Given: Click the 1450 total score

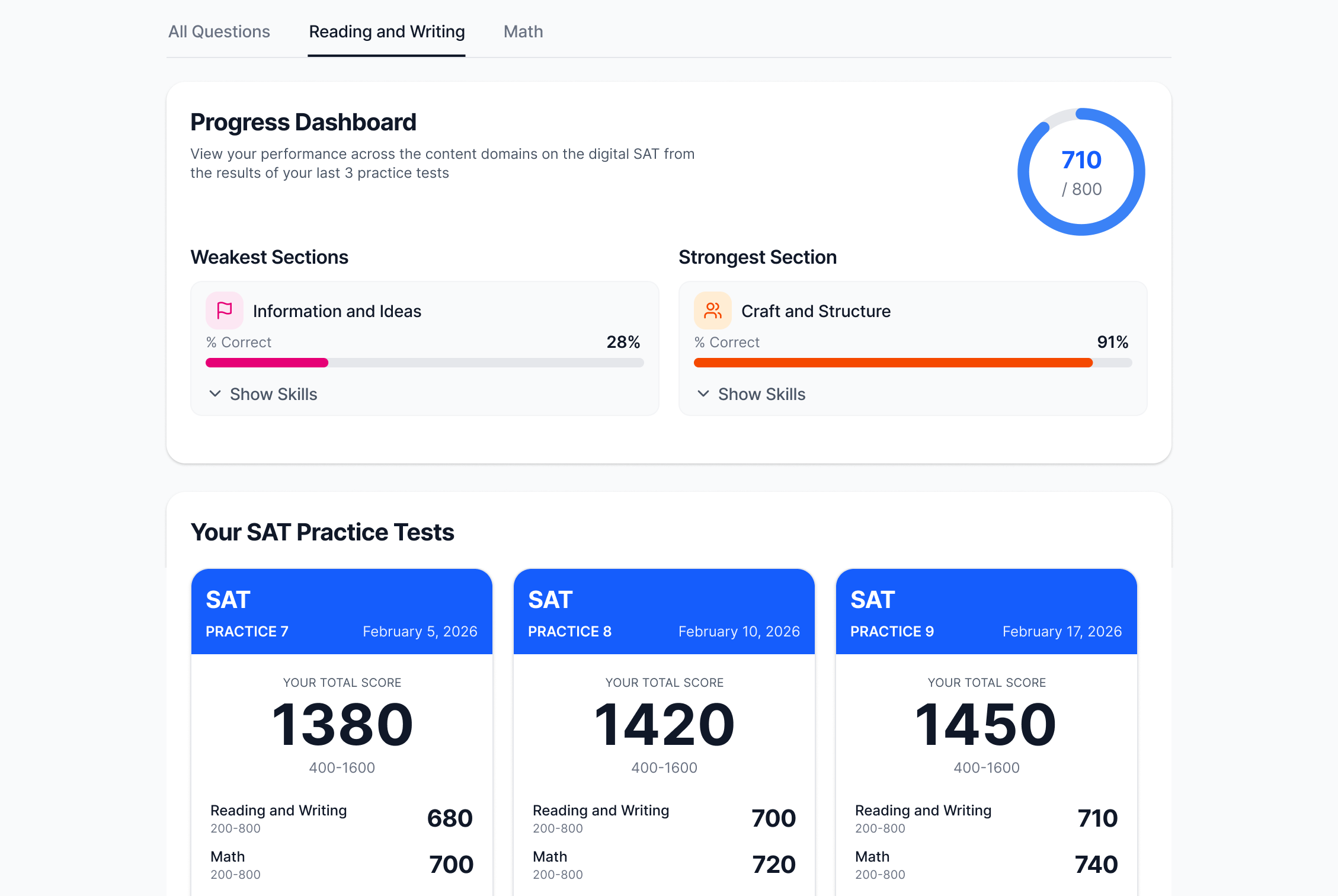Looking at the screenshot, I should click(x=987, y=725).
